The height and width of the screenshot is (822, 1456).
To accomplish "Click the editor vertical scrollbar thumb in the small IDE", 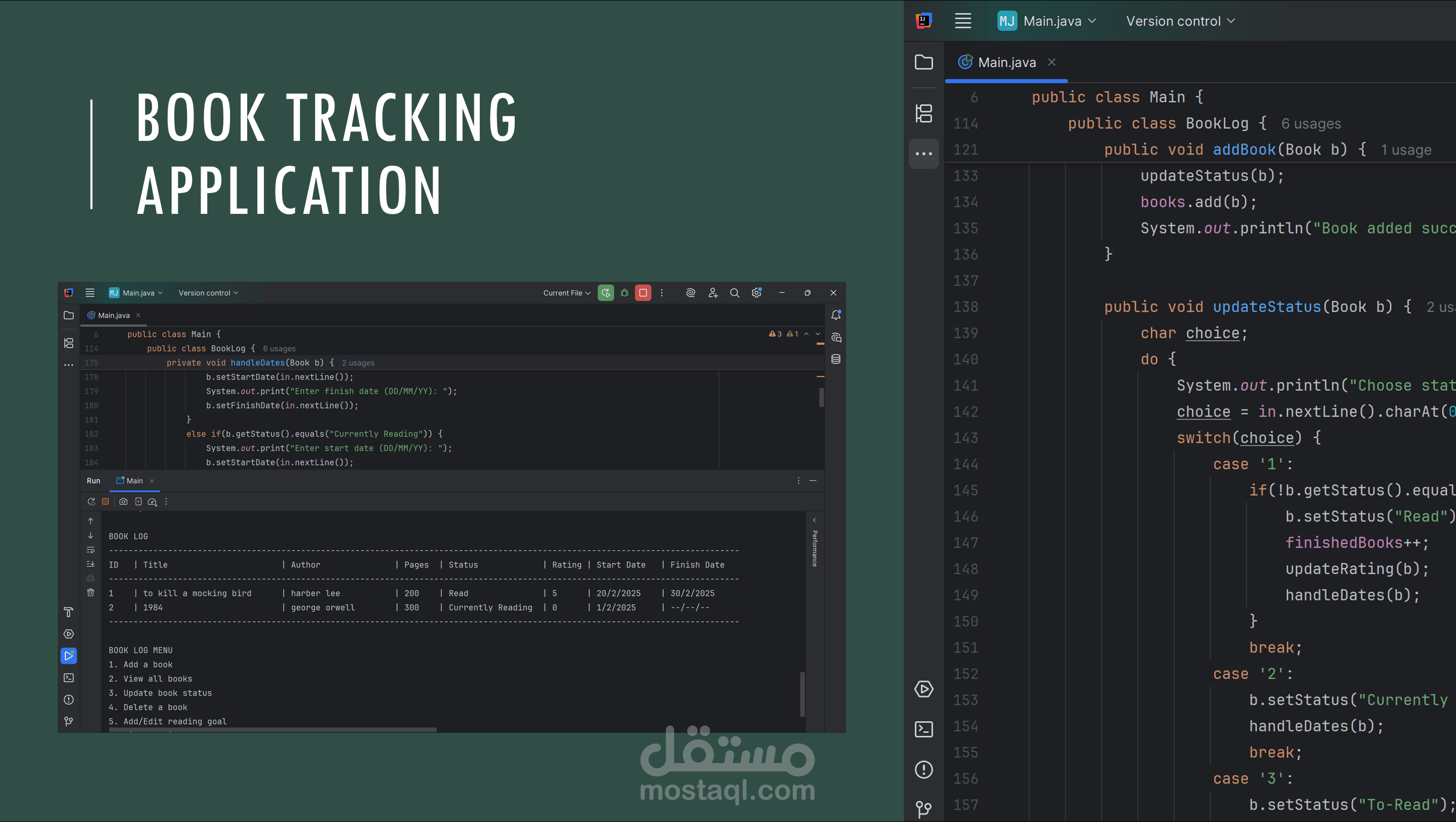I will (x=821, y=397).
